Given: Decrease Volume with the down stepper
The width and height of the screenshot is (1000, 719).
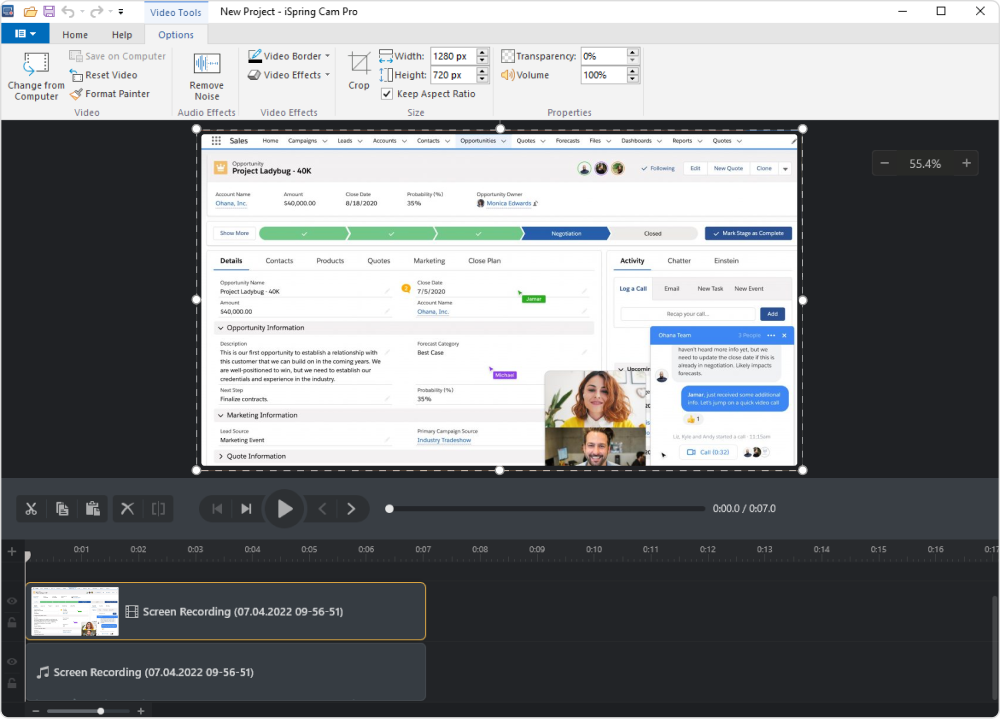Looking at the screenshot, I should tap(632, 79).
